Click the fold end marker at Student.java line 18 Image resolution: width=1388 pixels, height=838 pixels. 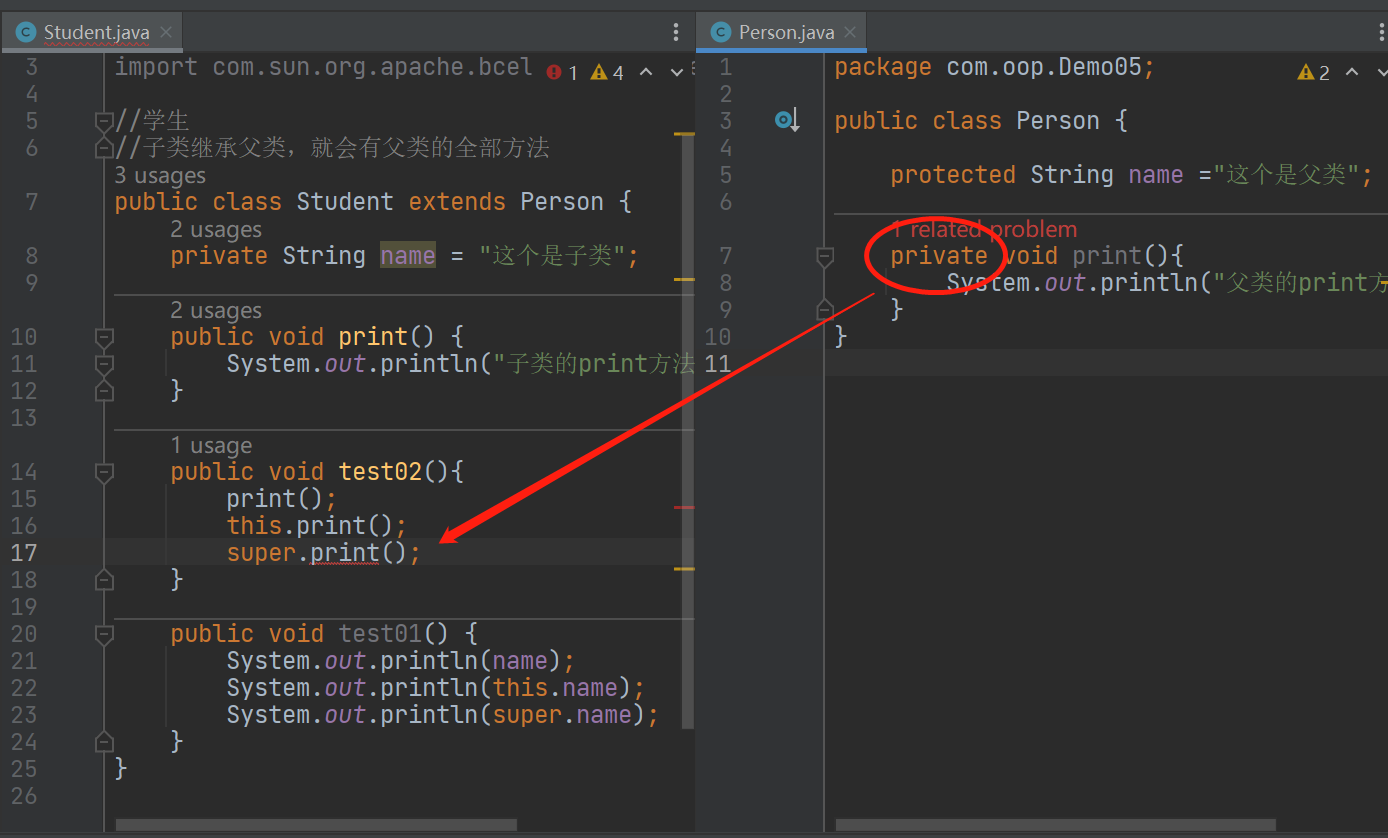point(104,579)
